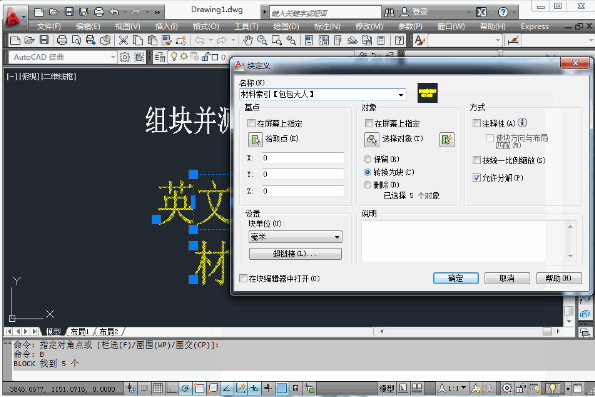Click the Y base point input field

(303, 174)
